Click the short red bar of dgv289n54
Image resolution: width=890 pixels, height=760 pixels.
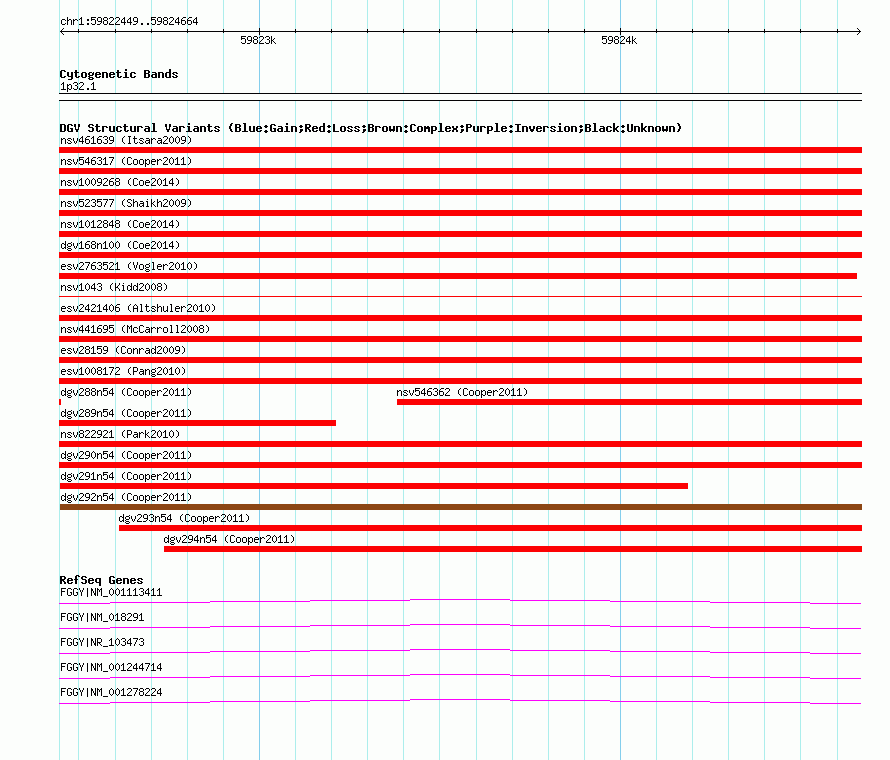[x=198, y=423]
